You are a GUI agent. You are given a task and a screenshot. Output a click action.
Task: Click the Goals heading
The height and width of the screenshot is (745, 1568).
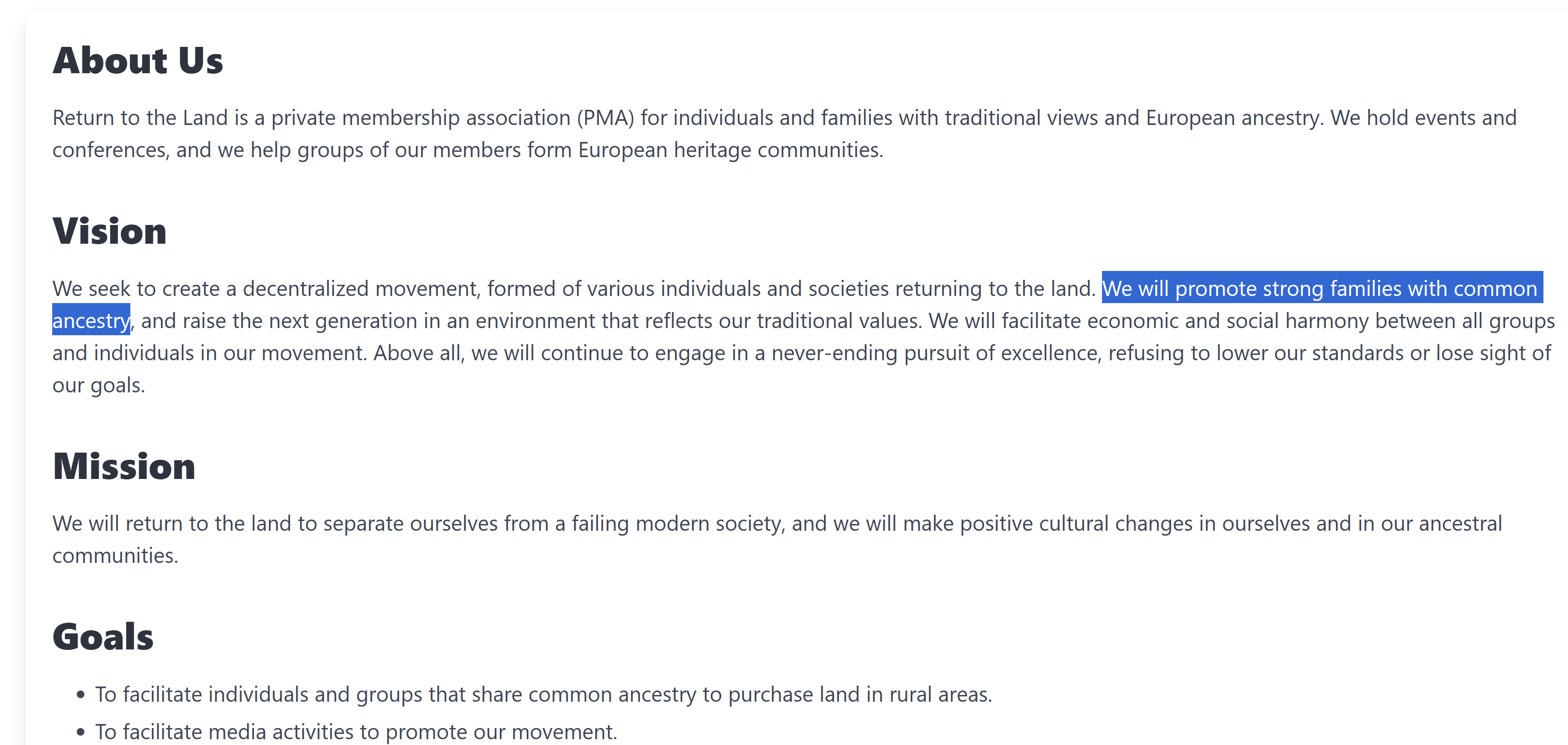103,637
